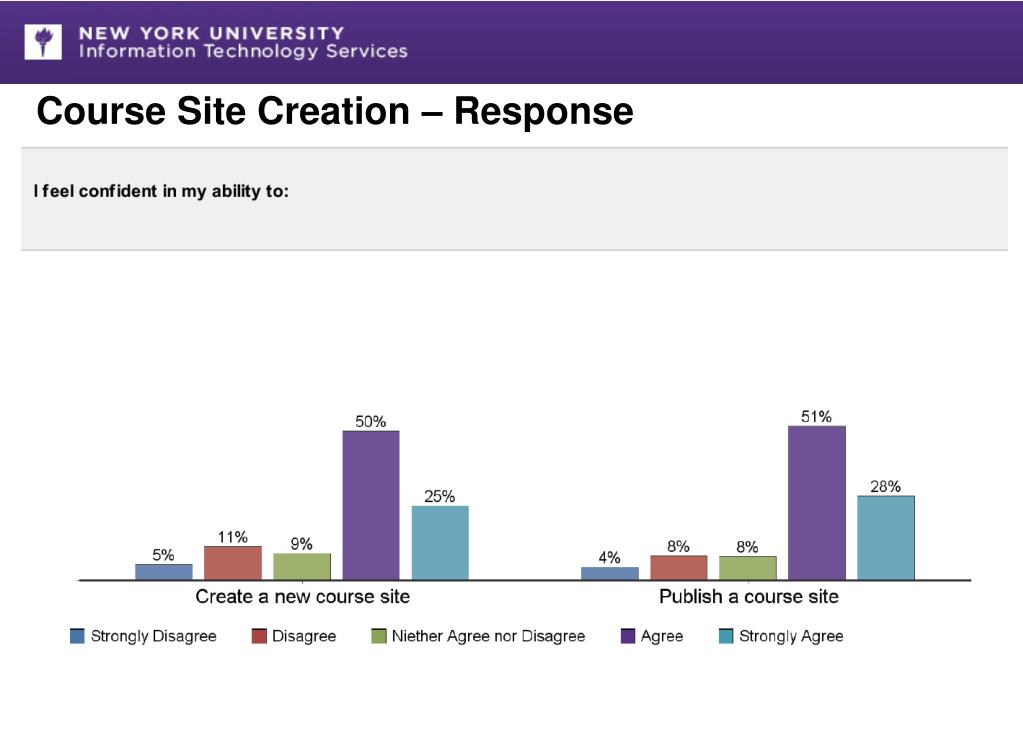Click the Information Technology Services text
1023x731 pixels.
click(243, 51)
